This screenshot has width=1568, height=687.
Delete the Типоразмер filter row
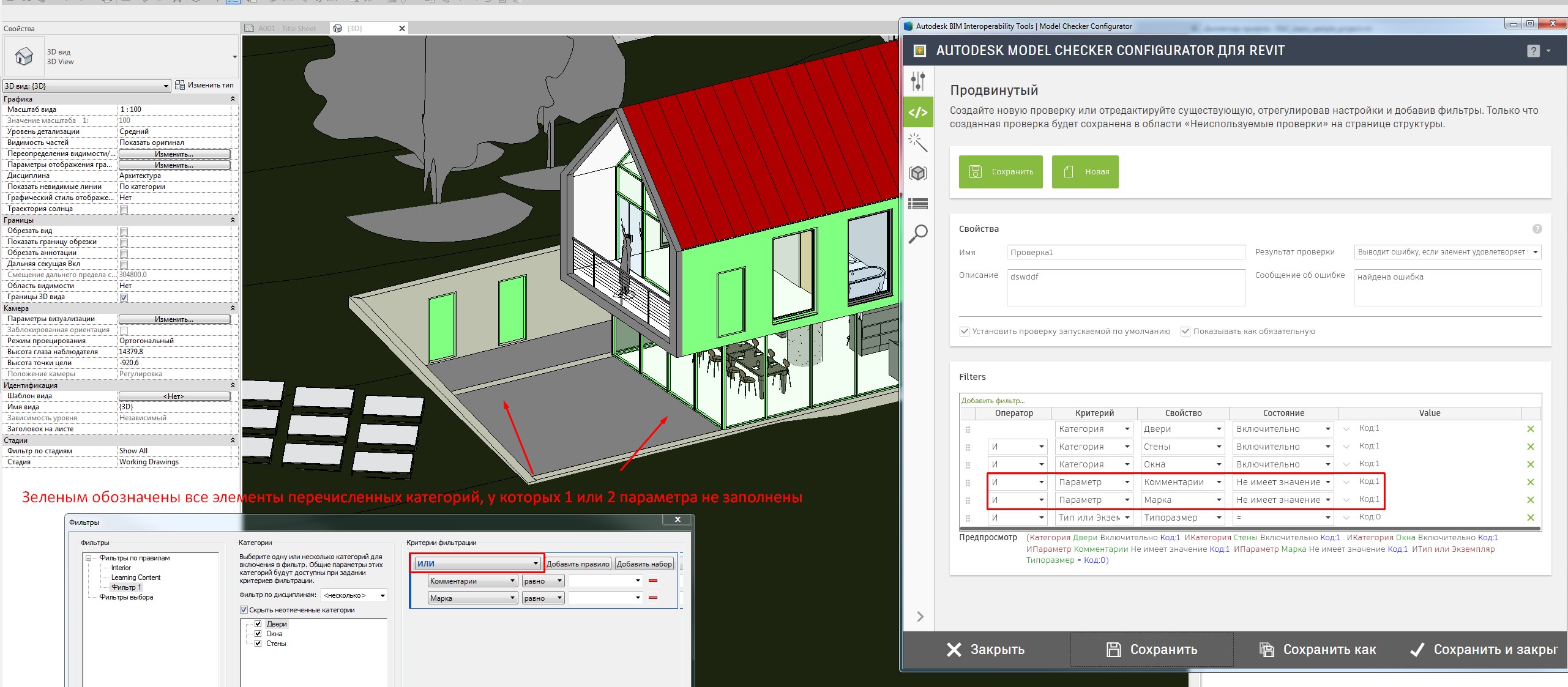click(x=1530, y=518)
